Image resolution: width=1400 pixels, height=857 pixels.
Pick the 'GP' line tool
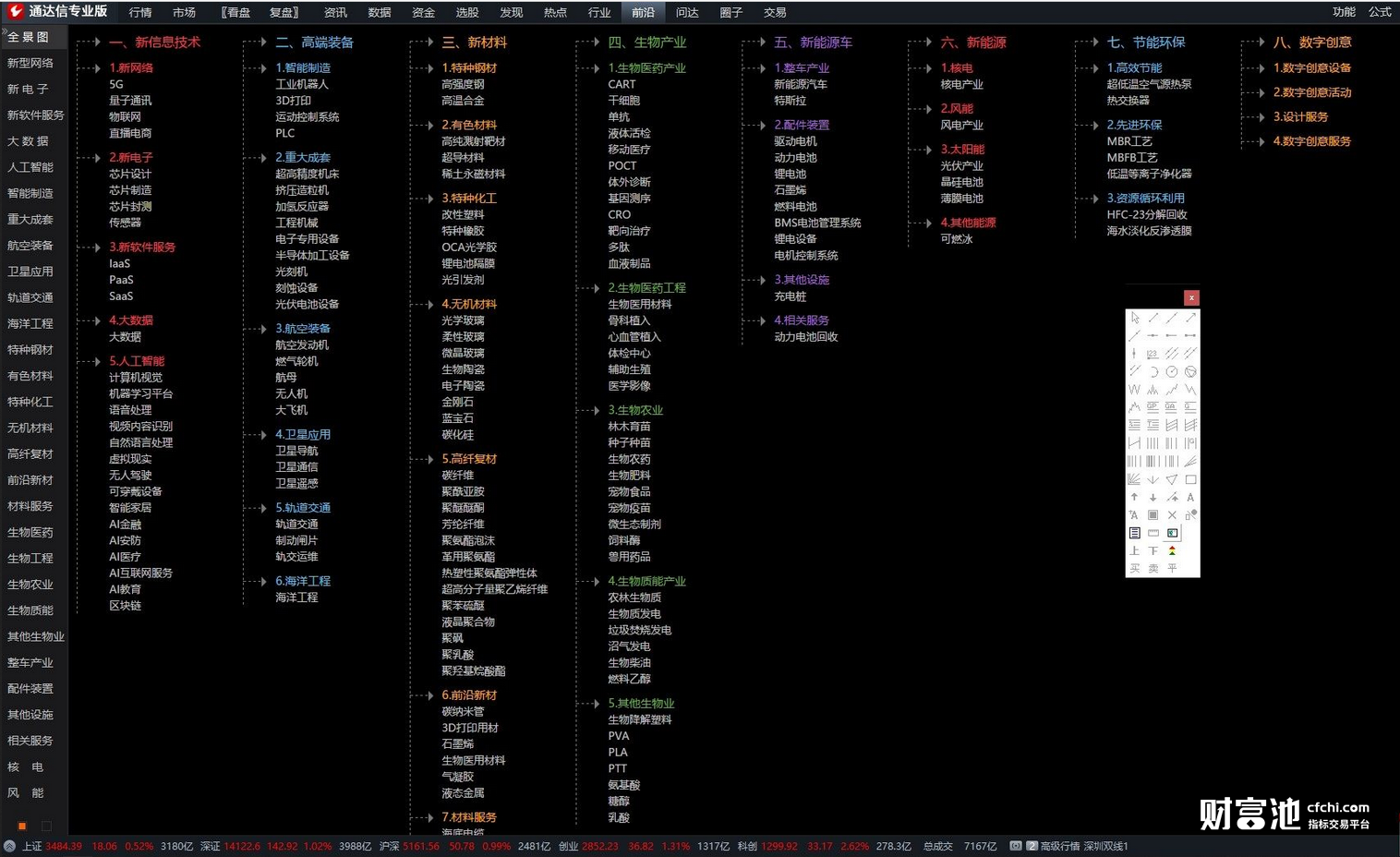(1153, 407)
